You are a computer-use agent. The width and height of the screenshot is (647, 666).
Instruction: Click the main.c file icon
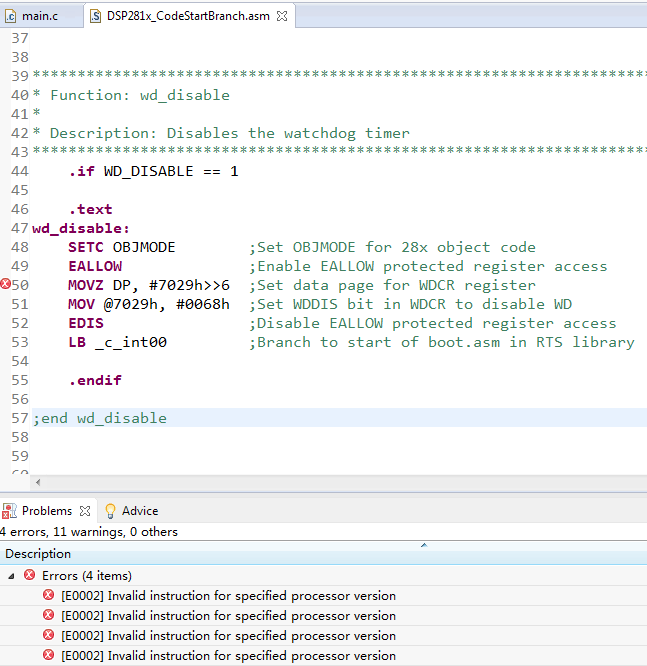[11, 16]
